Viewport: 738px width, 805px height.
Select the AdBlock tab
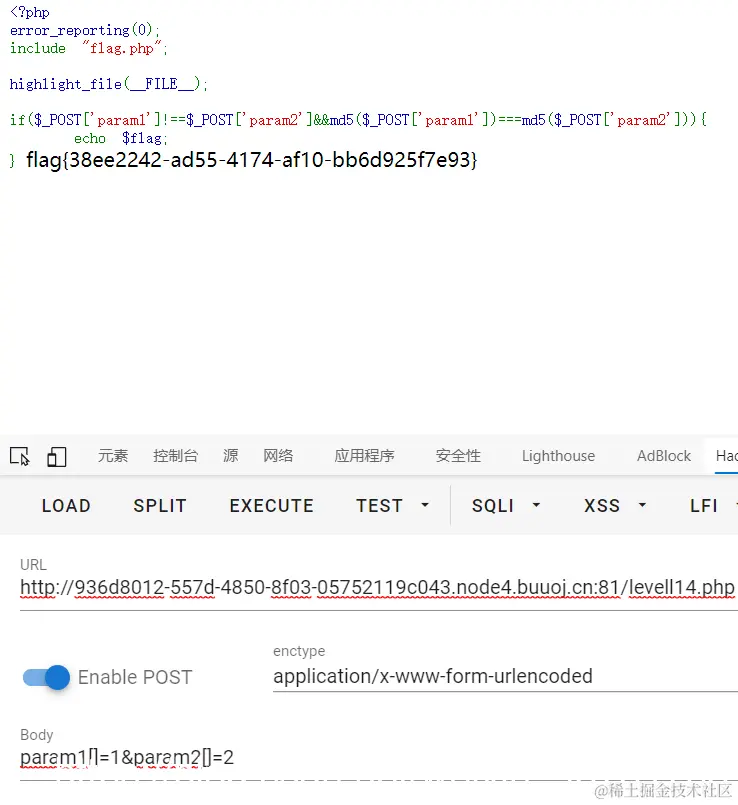pyautogui.click(x=664, y=455)
